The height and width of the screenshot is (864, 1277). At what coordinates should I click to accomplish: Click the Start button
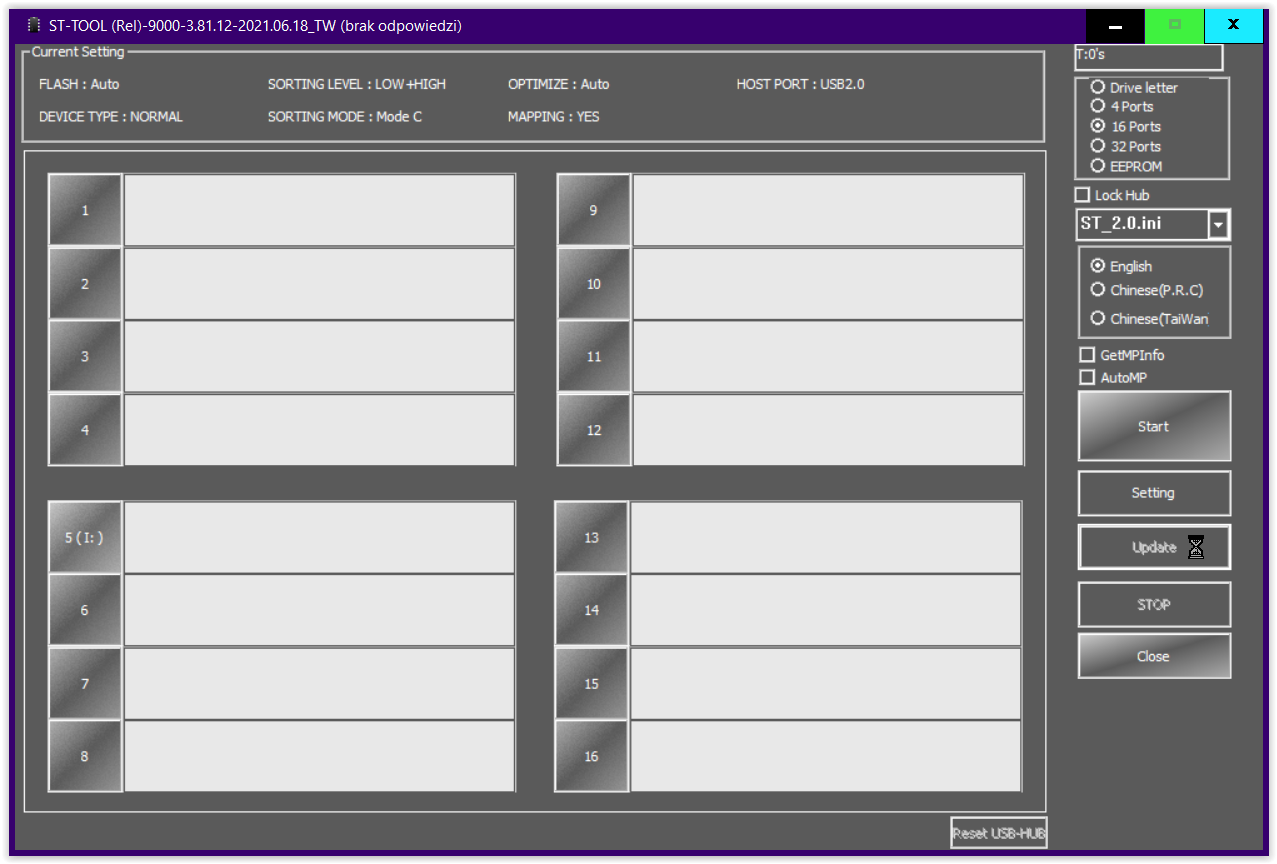(1154, 426)
